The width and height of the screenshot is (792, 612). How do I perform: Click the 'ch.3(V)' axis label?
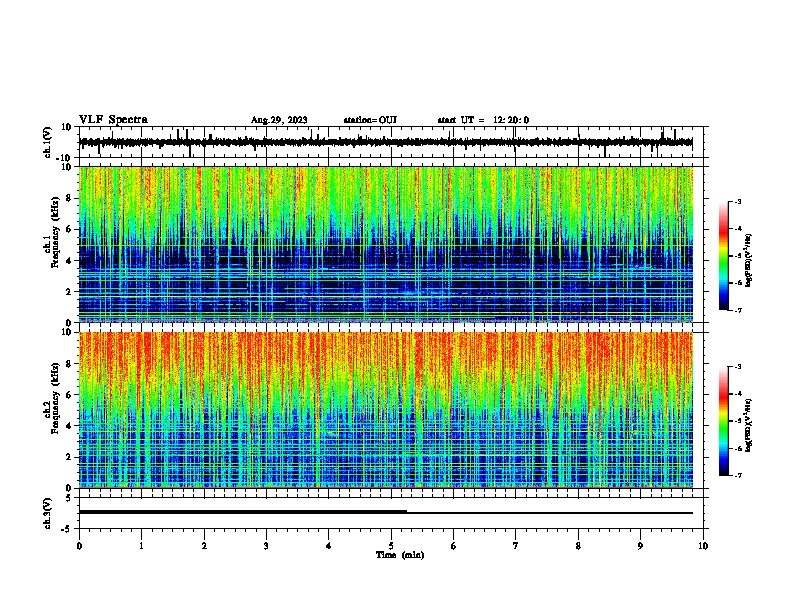[x=48, y=514]
